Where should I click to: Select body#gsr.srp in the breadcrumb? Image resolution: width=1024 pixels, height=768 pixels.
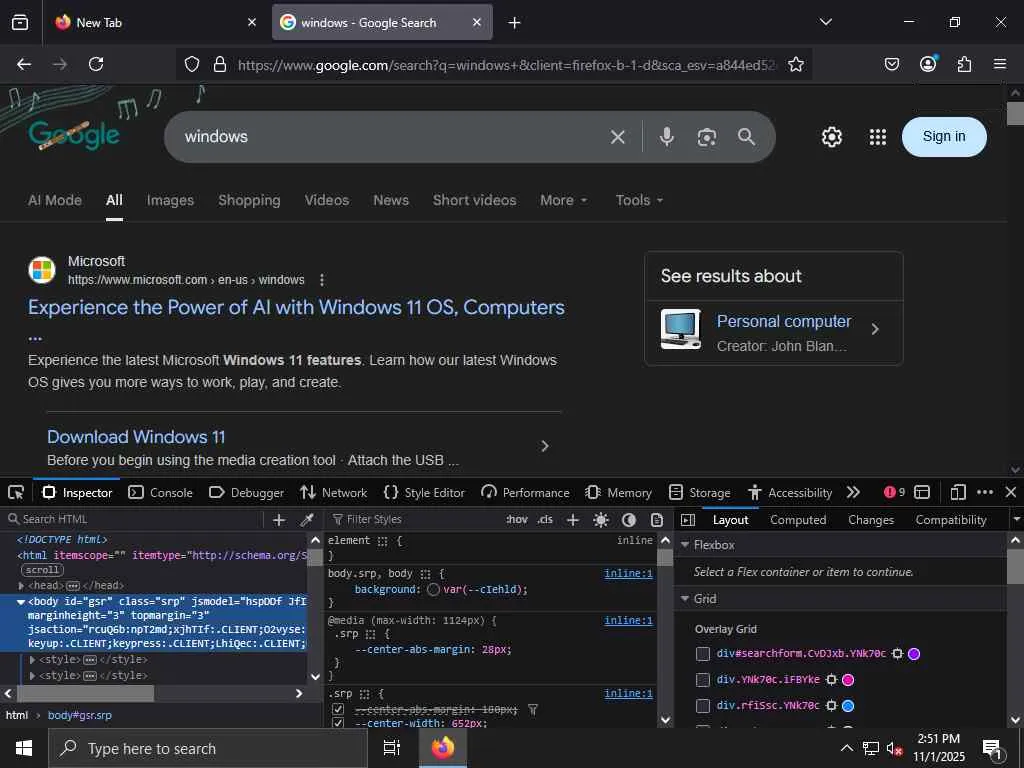(80, 715)
